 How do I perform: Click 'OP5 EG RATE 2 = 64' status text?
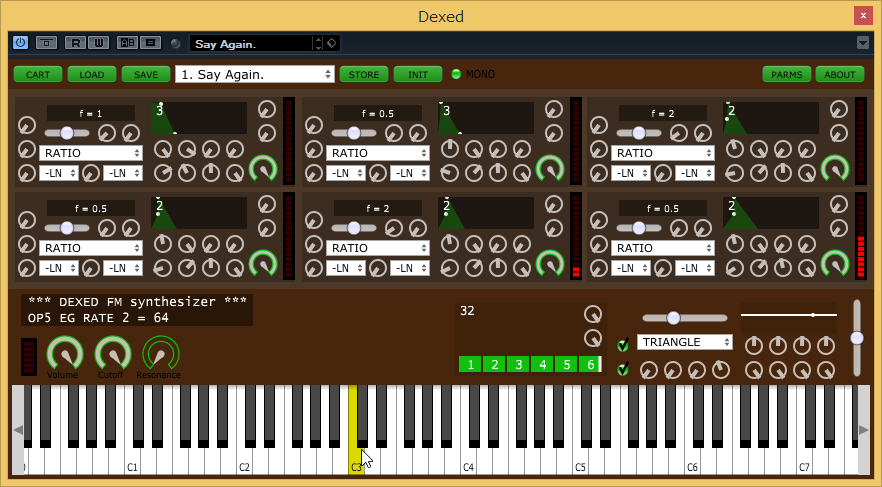point(98,318)
